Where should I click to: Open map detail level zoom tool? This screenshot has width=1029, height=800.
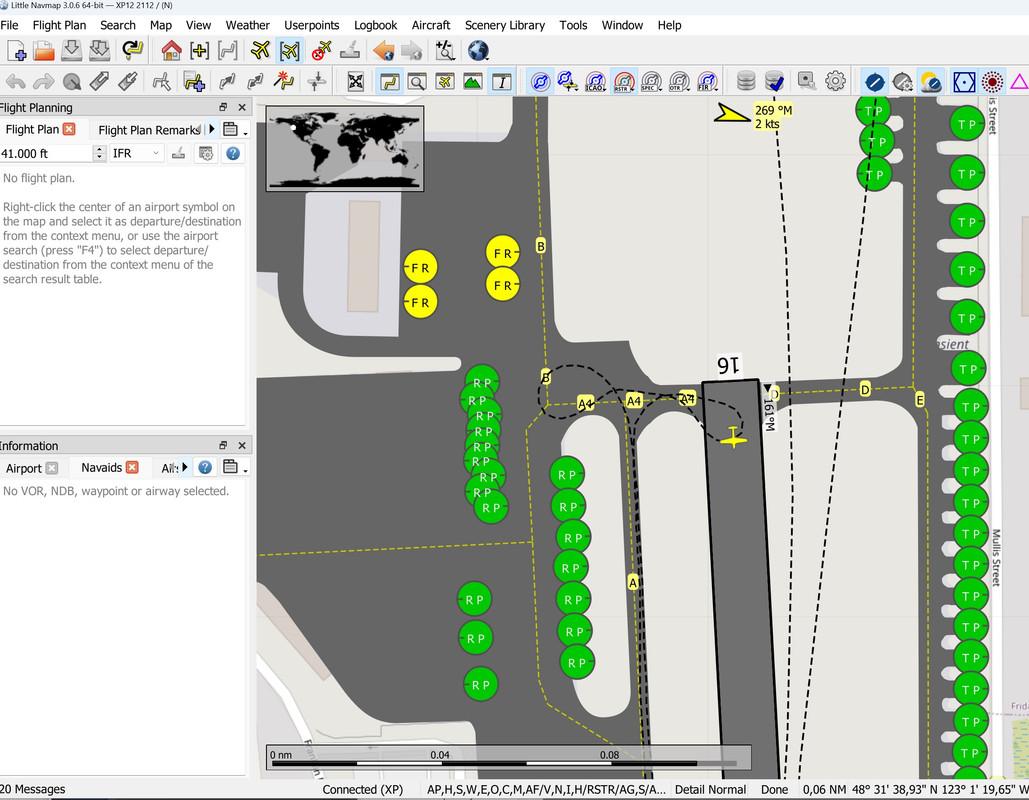pyautogui.click(x=445, y=51)
